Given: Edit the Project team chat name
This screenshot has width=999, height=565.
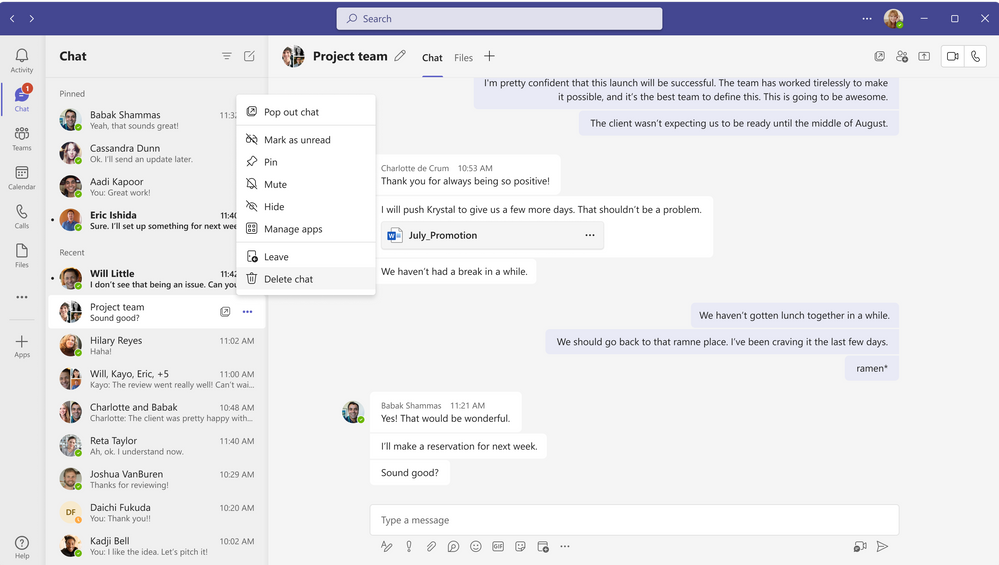Looking at the screenshot, I should 400,57.
